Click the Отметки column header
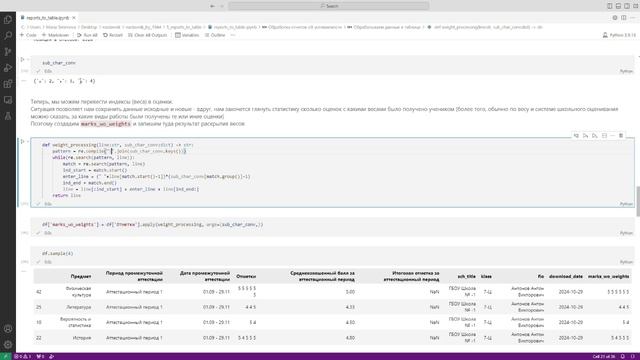Viewport: 640px width, 360px height. coord(246,276)
